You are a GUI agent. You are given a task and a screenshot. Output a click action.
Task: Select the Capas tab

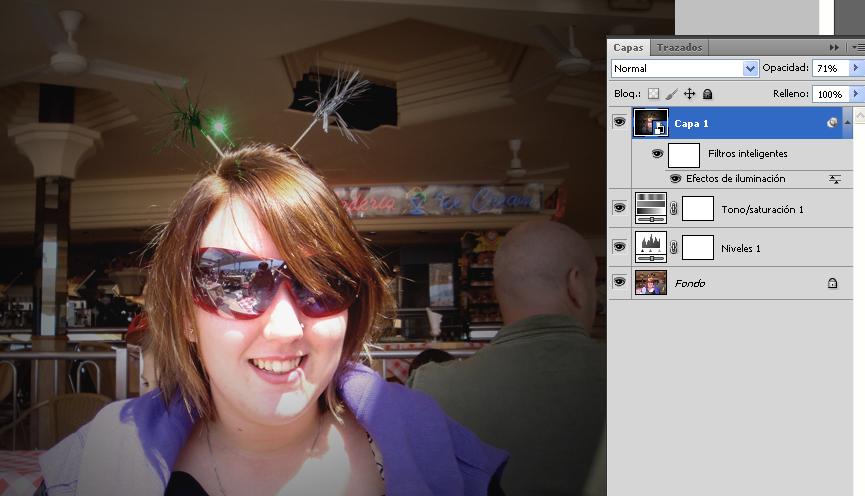pos(629,47)
